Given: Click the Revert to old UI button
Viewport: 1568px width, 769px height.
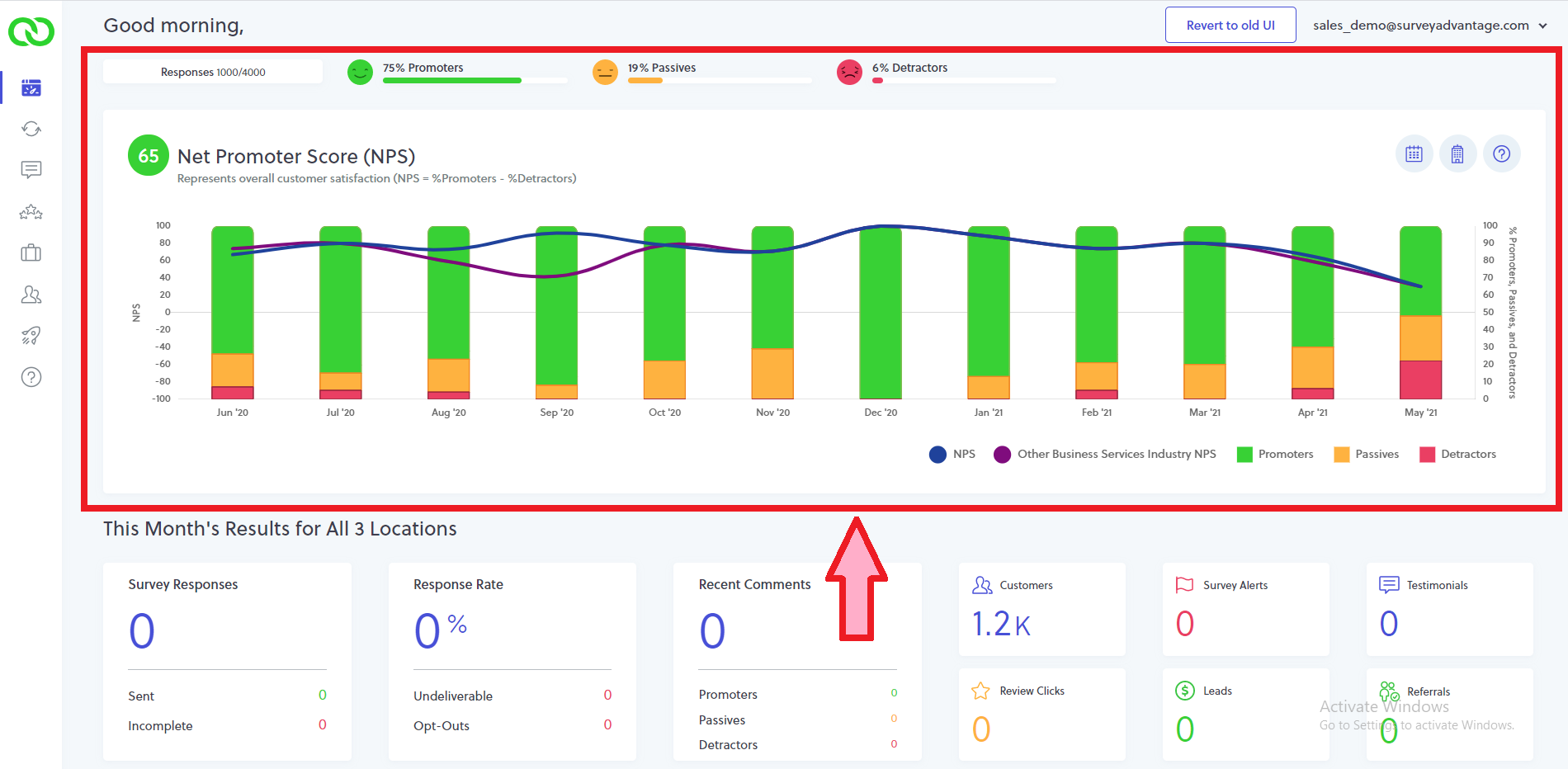Looking at the screenshot, I should (1230, 25).
